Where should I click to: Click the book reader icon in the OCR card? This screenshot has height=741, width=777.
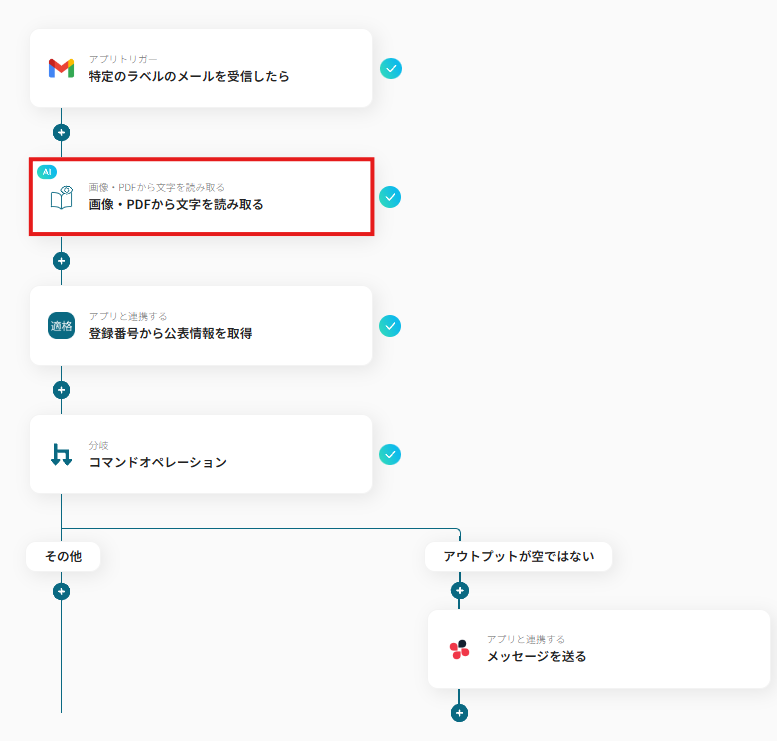(62, 197)
